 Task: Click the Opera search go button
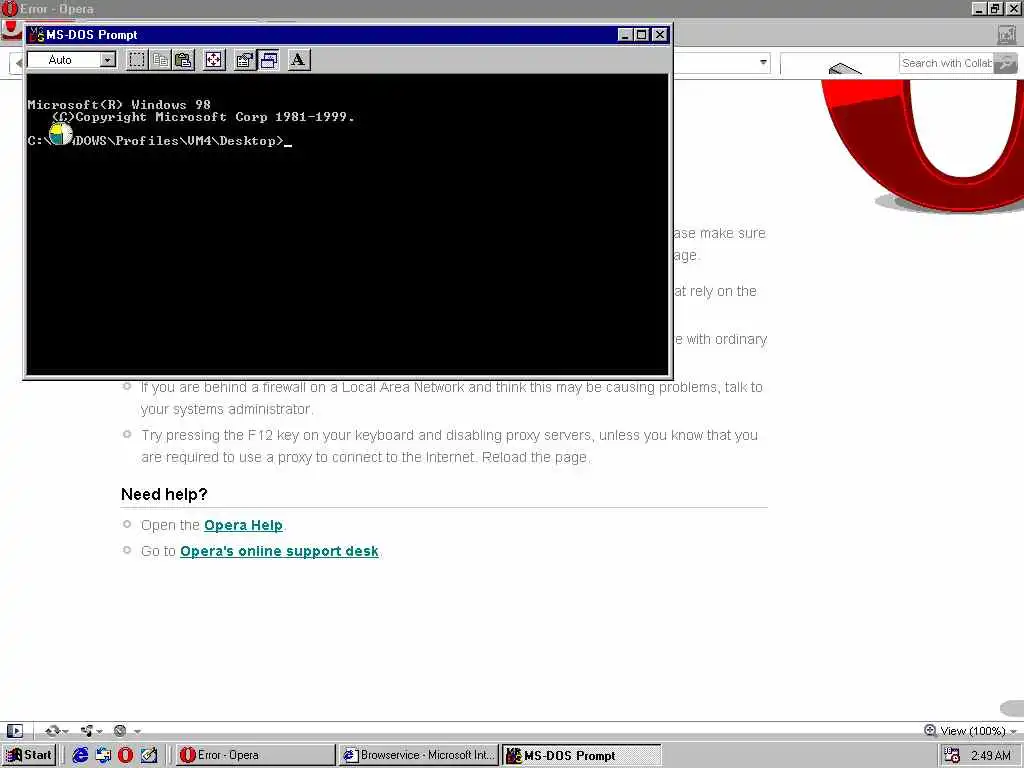click(1005, 63)
